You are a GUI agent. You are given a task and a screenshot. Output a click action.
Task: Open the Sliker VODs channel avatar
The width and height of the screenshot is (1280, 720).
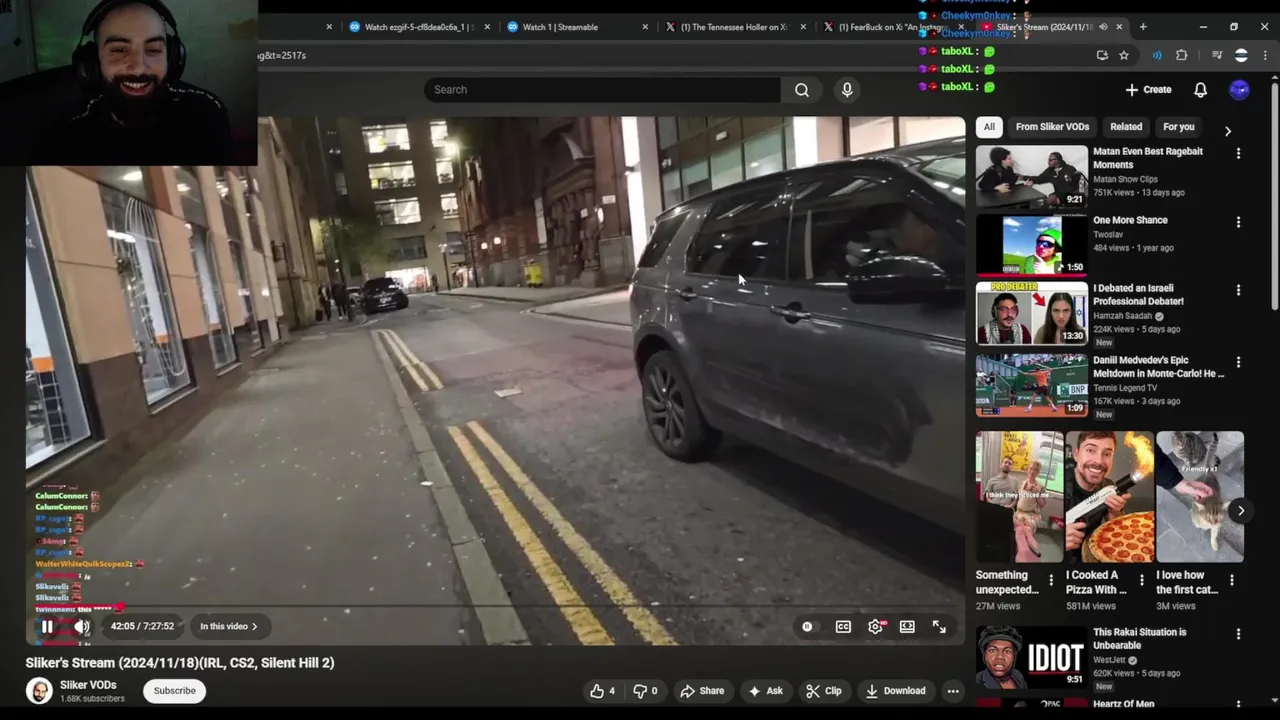(x=39, y=691)
